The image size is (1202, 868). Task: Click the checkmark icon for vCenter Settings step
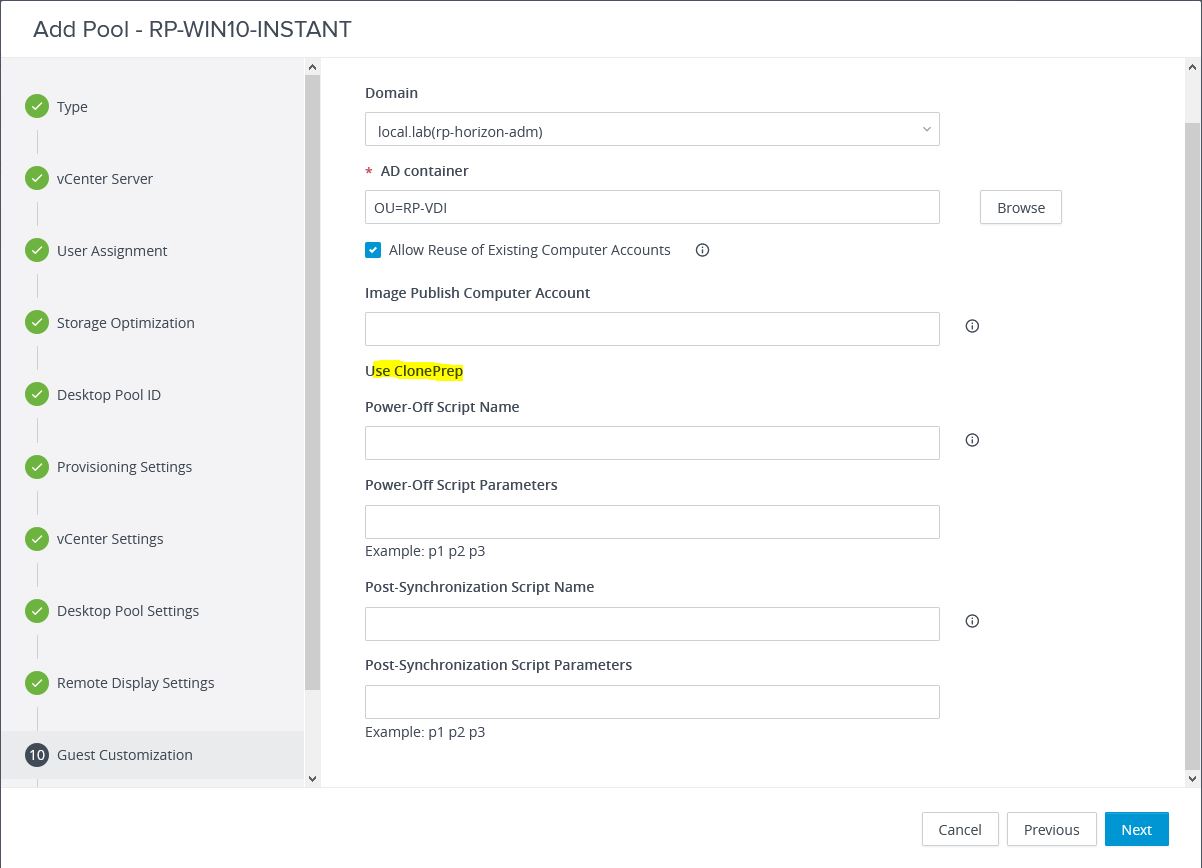point(37,539)
